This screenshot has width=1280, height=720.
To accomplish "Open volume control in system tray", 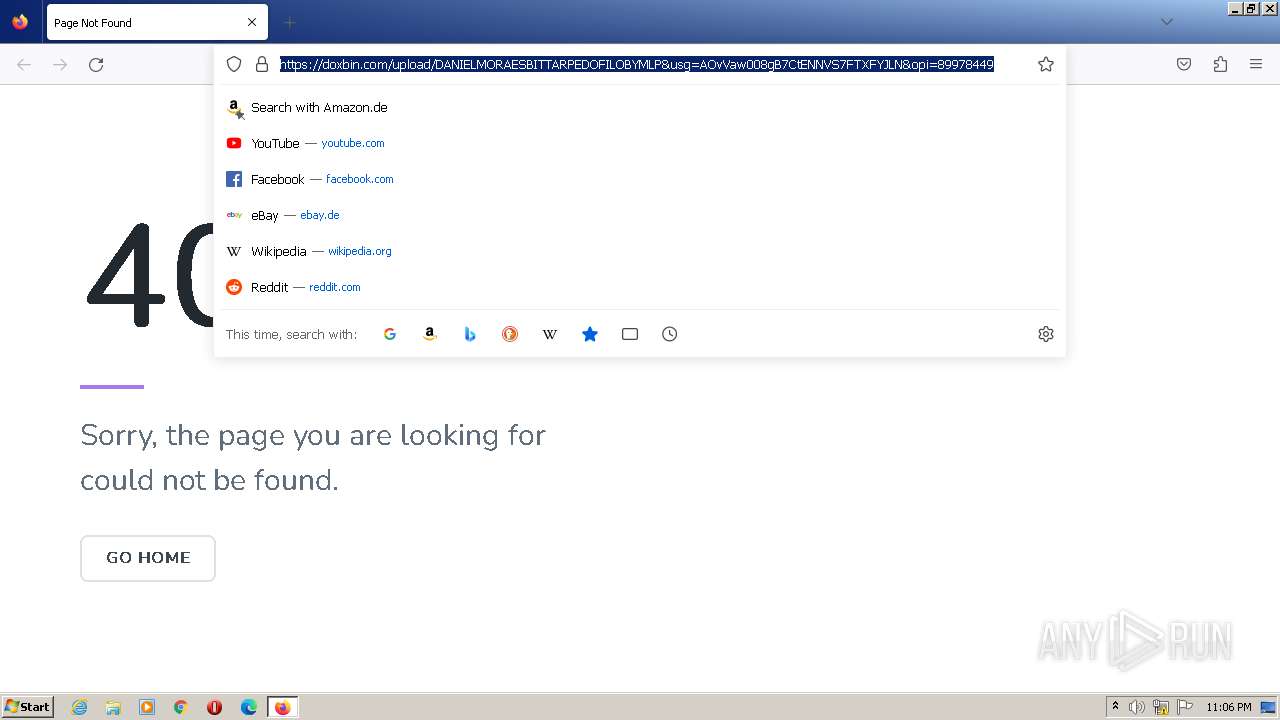I will coord(1137,707).
